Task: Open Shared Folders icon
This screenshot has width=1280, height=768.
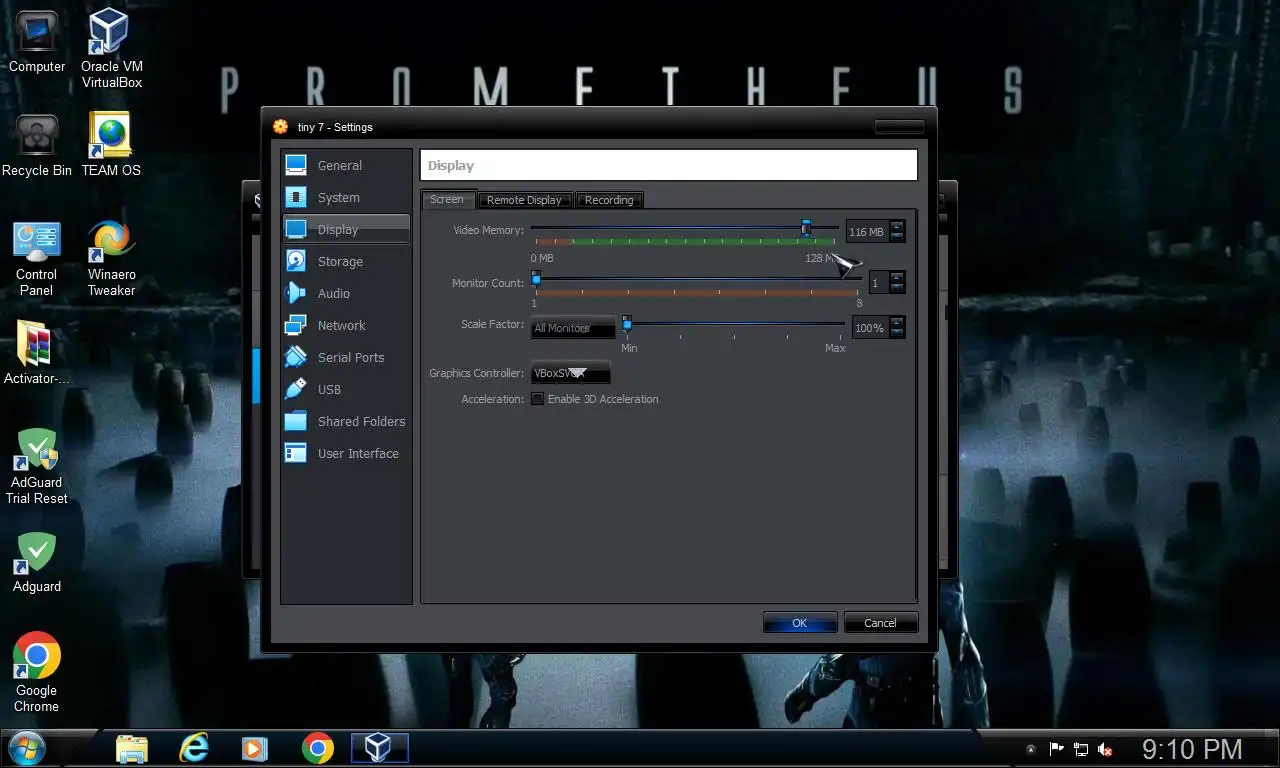Action: click(x=296, y=421)
